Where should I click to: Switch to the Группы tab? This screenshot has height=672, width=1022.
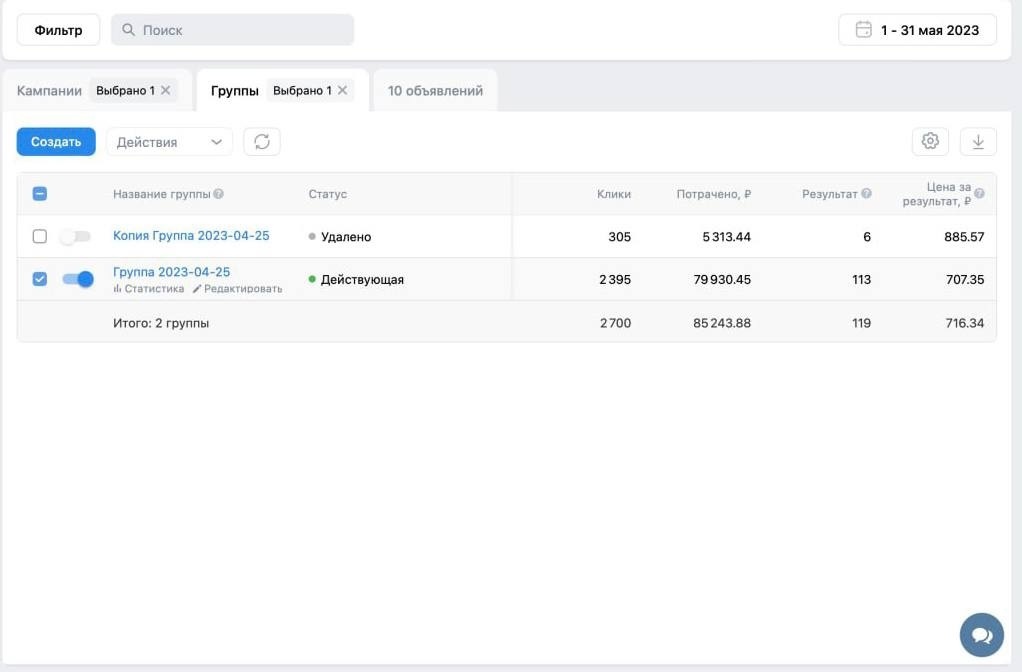(235, 91)
